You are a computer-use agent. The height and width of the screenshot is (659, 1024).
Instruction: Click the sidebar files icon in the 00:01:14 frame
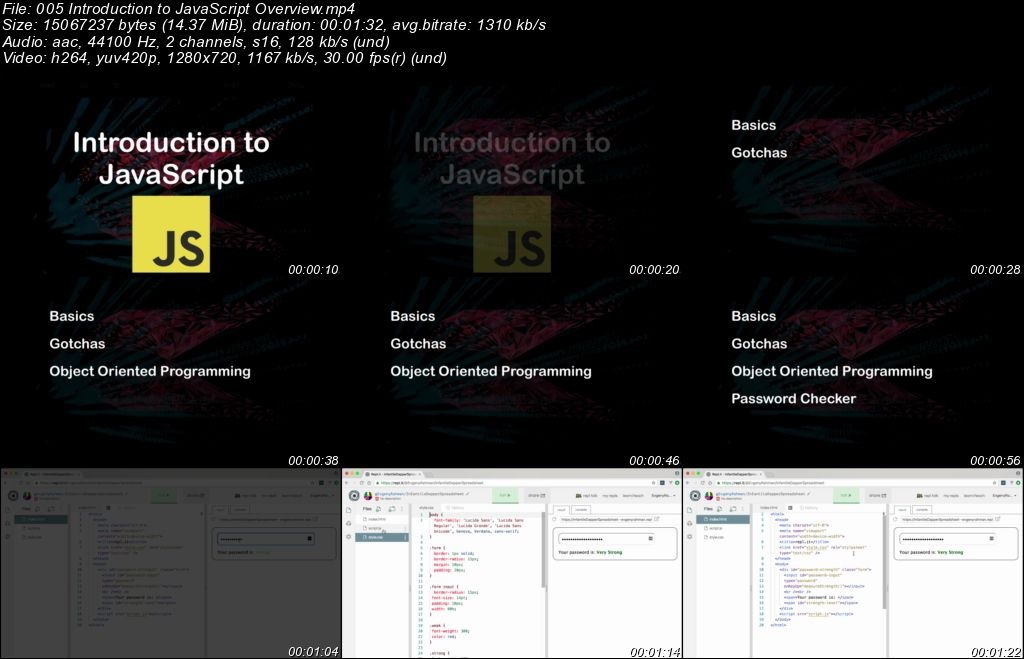tap(349, 510)
